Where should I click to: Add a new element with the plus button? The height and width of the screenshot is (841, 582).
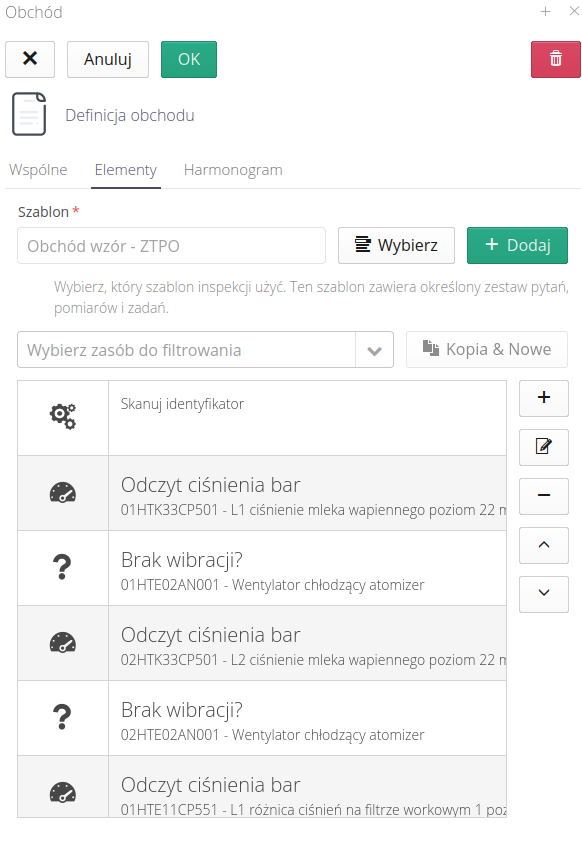pyautogui.click(x=543, y=398)
